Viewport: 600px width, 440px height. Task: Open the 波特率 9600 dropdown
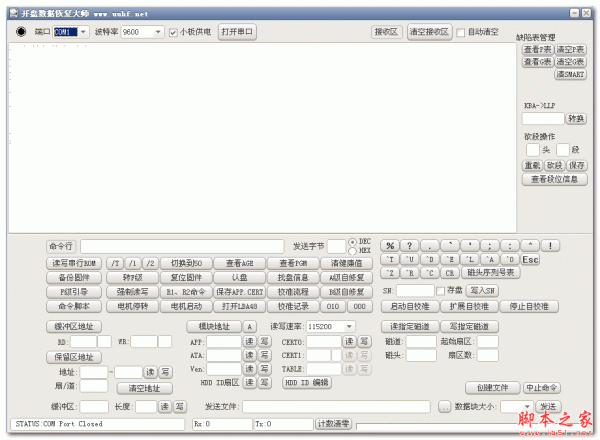(x=158, y=32)
